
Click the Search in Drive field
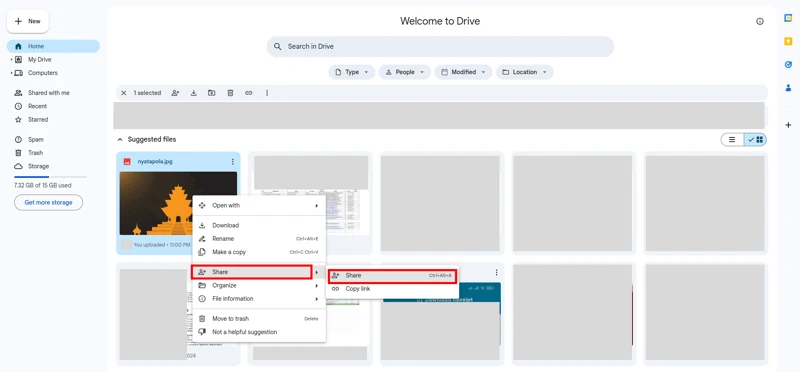[x=440, y=46]
